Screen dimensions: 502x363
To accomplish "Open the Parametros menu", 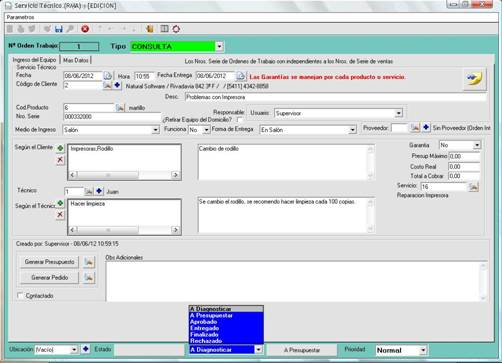I will coord(20,17).
